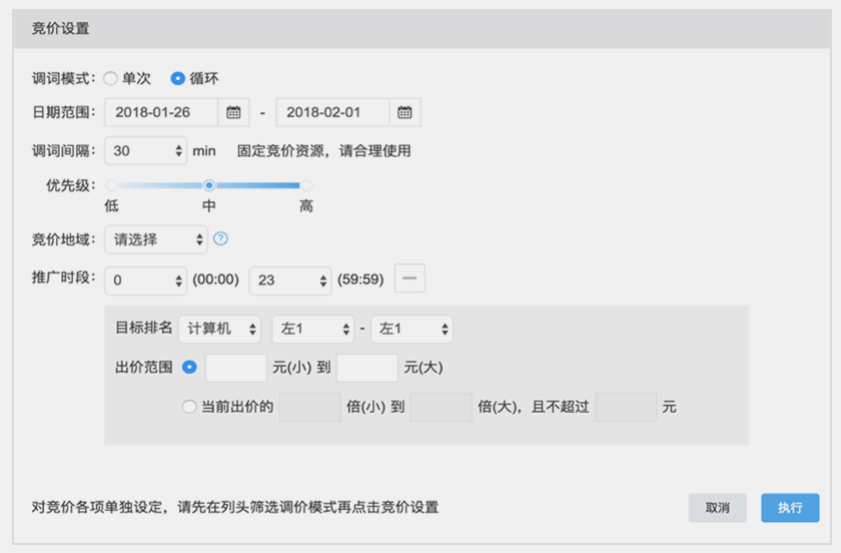This screenshot has height=553, width=841.
Task: Open the start hour dropdown showing 0
Action: coord(145,280)
